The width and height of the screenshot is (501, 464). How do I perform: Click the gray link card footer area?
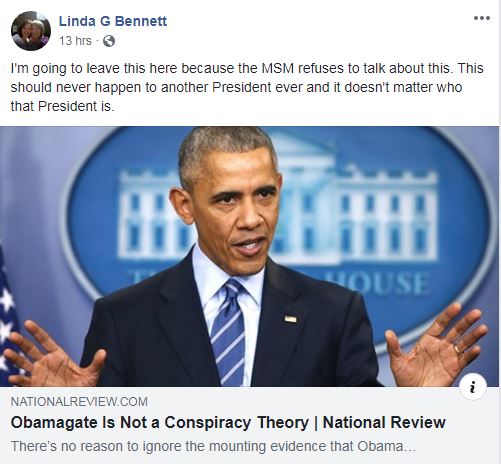pos(249,425)
